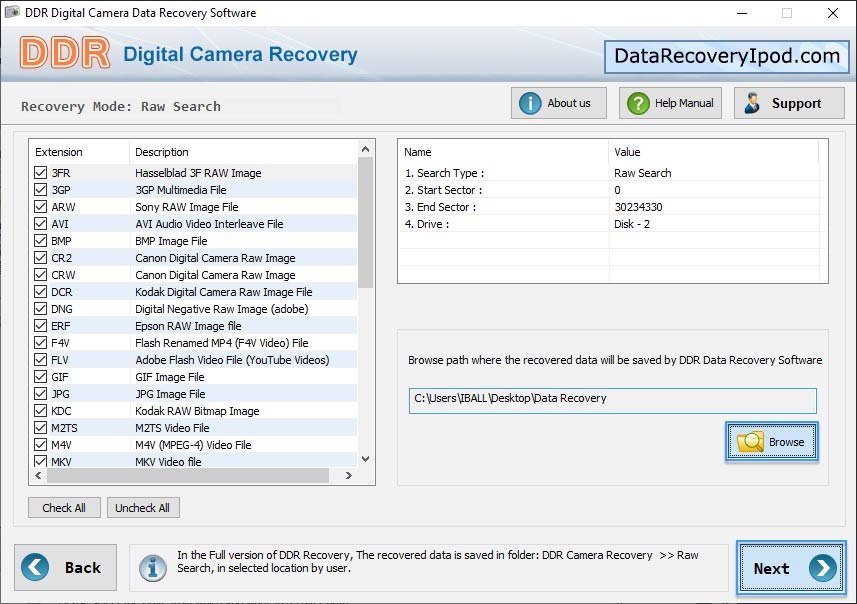Open the Support button

pos(789,103)
